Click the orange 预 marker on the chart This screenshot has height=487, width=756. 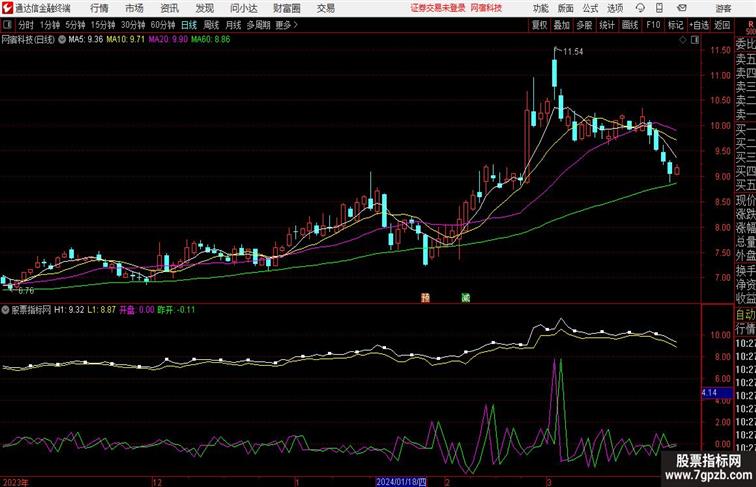click(425, 298)
